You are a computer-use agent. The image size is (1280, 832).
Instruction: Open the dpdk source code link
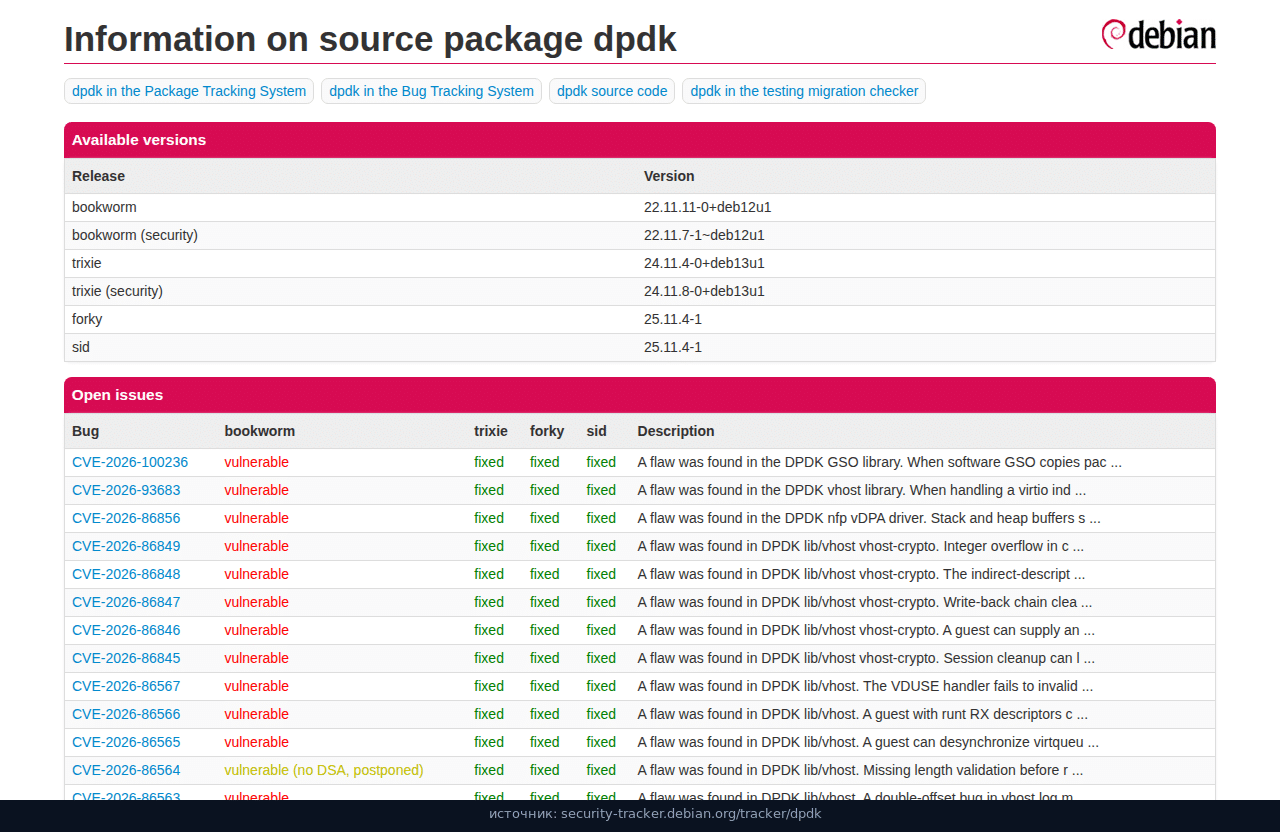(612, 91)
